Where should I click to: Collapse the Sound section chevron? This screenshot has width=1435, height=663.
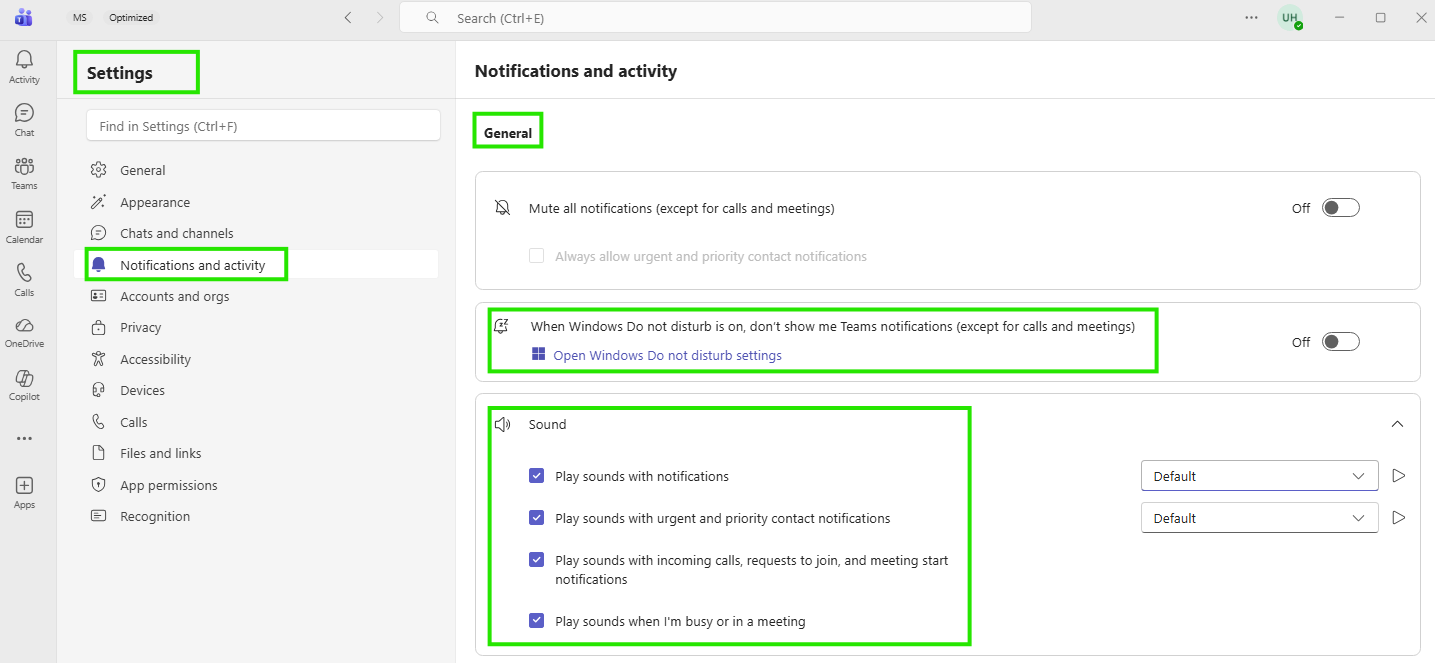[x=1397, y=424]
